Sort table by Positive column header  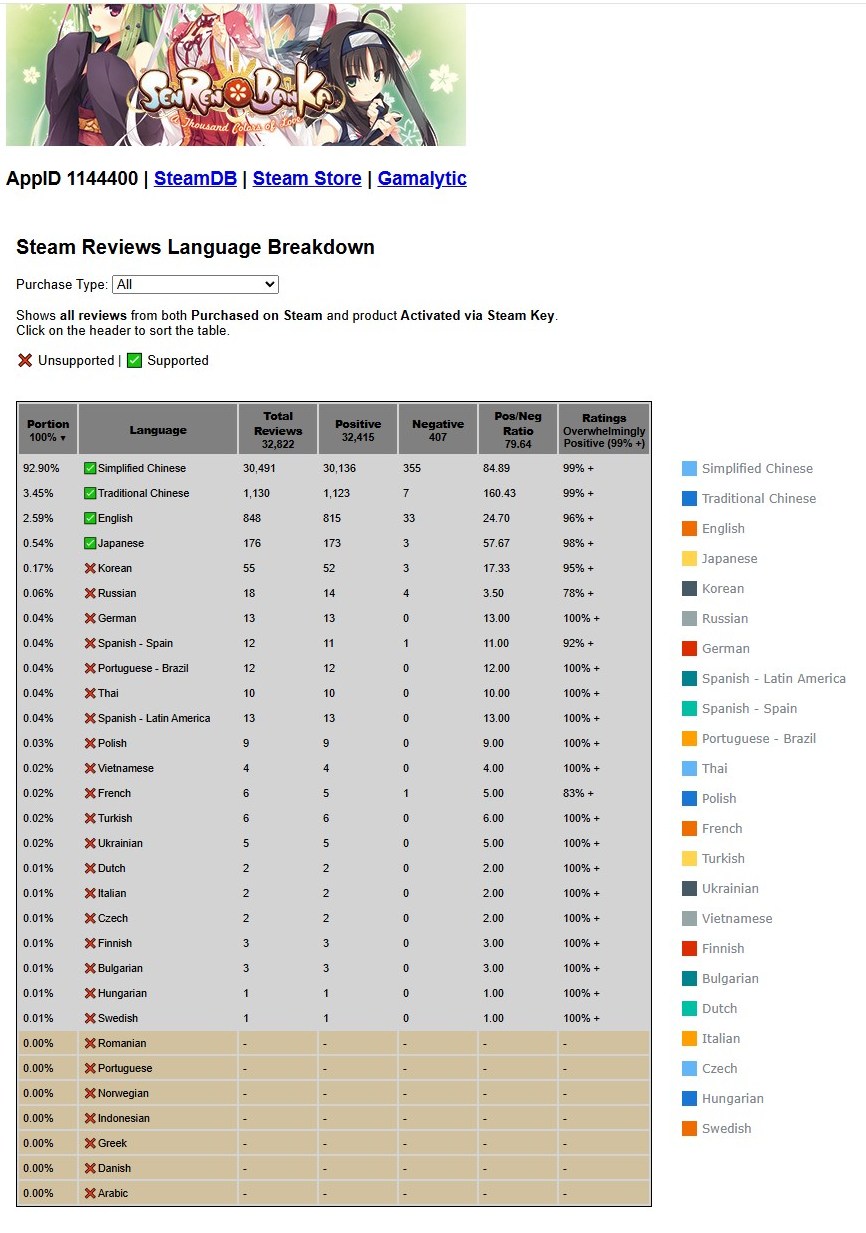(358, 430)
